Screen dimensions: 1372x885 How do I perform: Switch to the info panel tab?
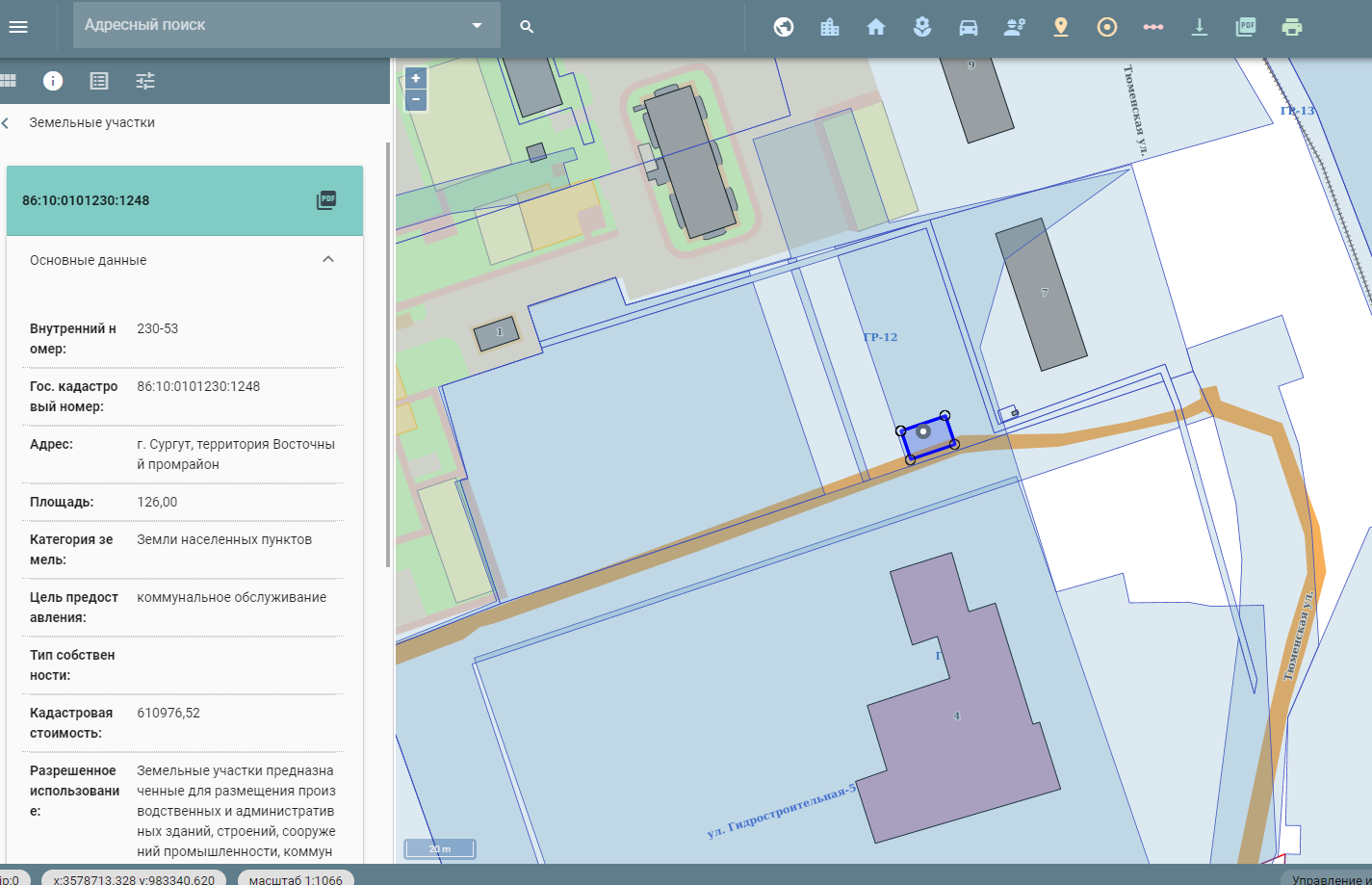(x=53, y=81)
